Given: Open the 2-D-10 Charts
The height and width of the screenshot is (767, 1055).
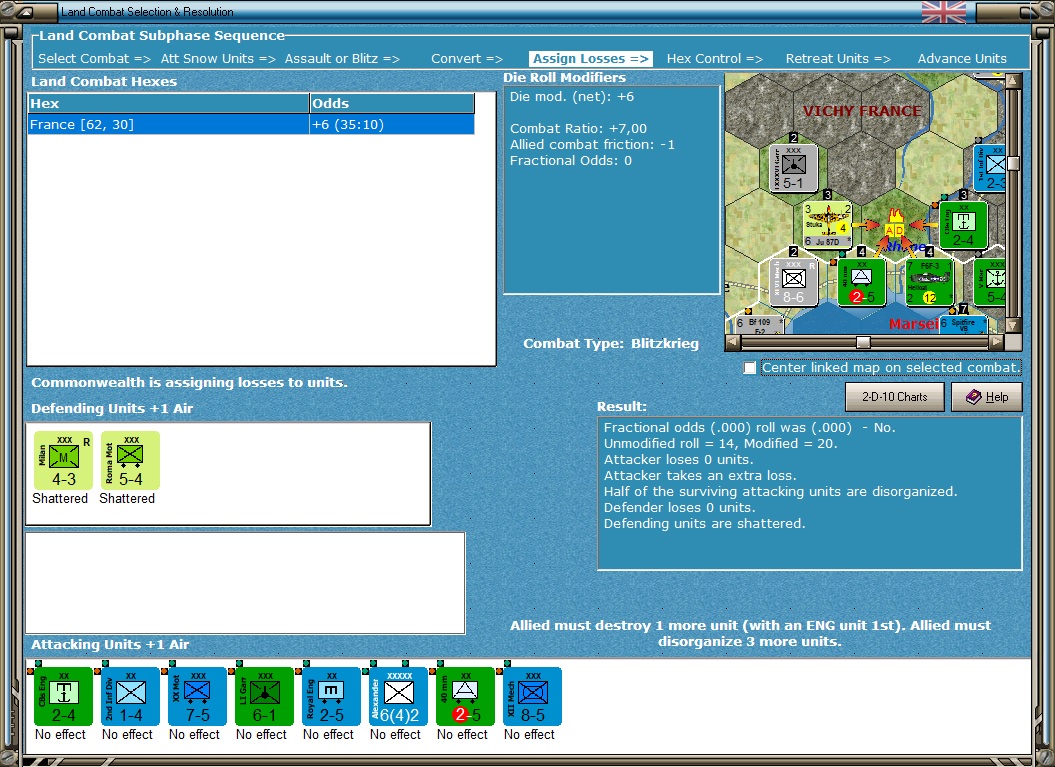Looking at the screenshot, I should pos(894,397).
